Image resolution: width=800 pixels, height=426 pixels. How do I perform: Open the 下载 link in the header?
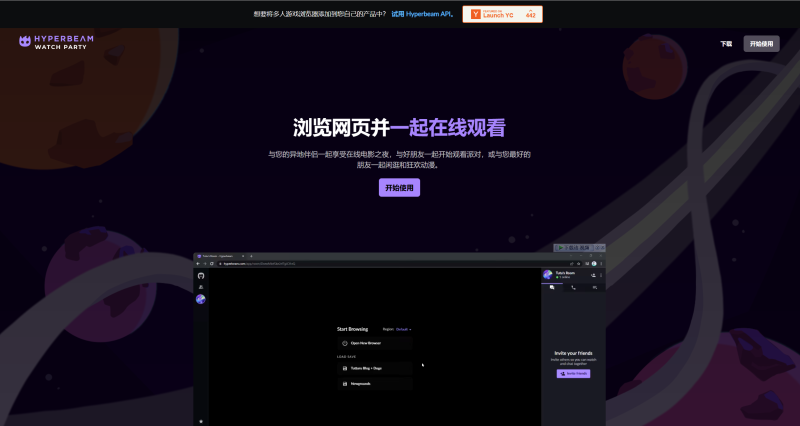pyautogui.click(x=726, y=44)
